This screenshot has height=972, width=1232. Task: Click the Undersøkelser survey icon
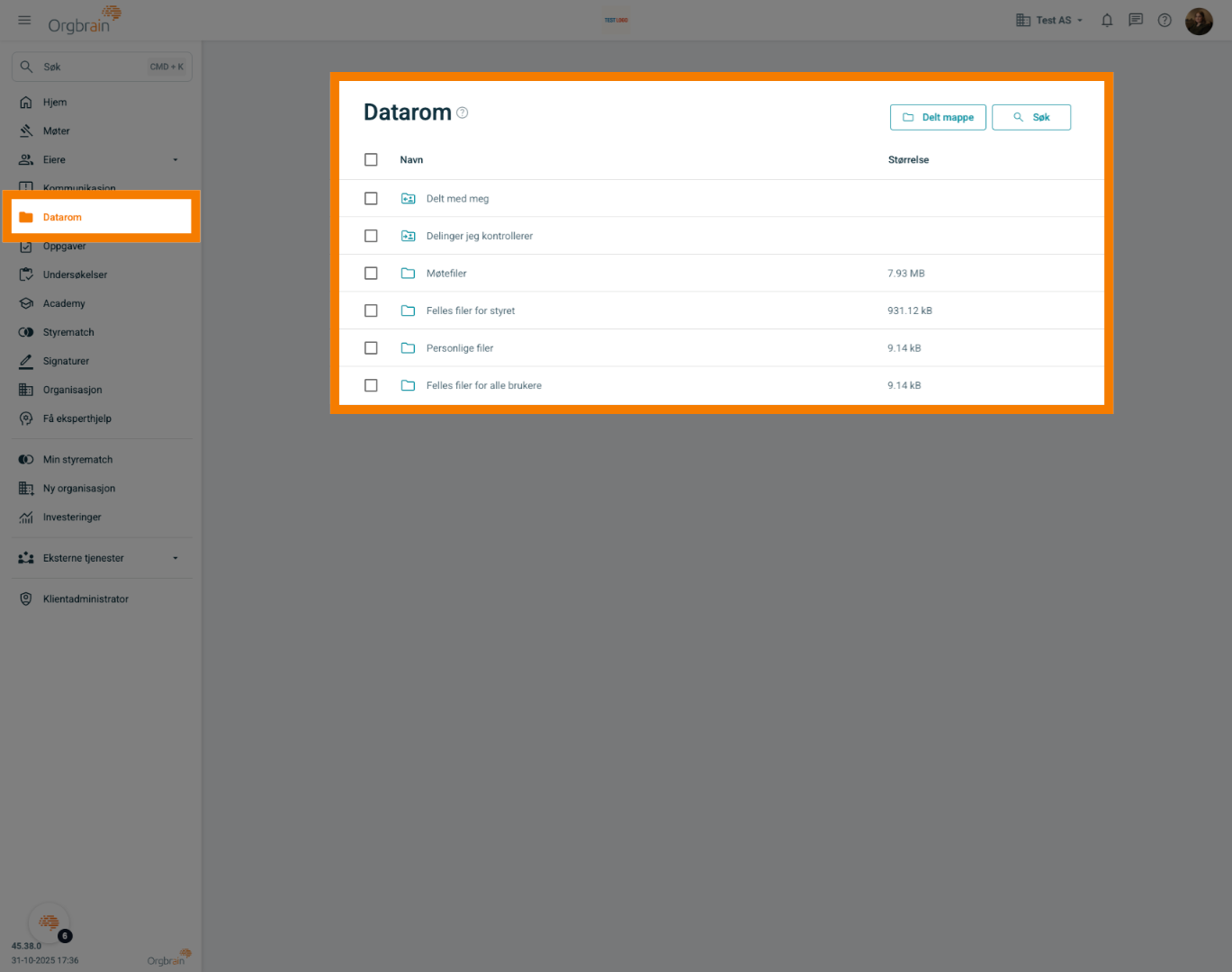point(26,274)
